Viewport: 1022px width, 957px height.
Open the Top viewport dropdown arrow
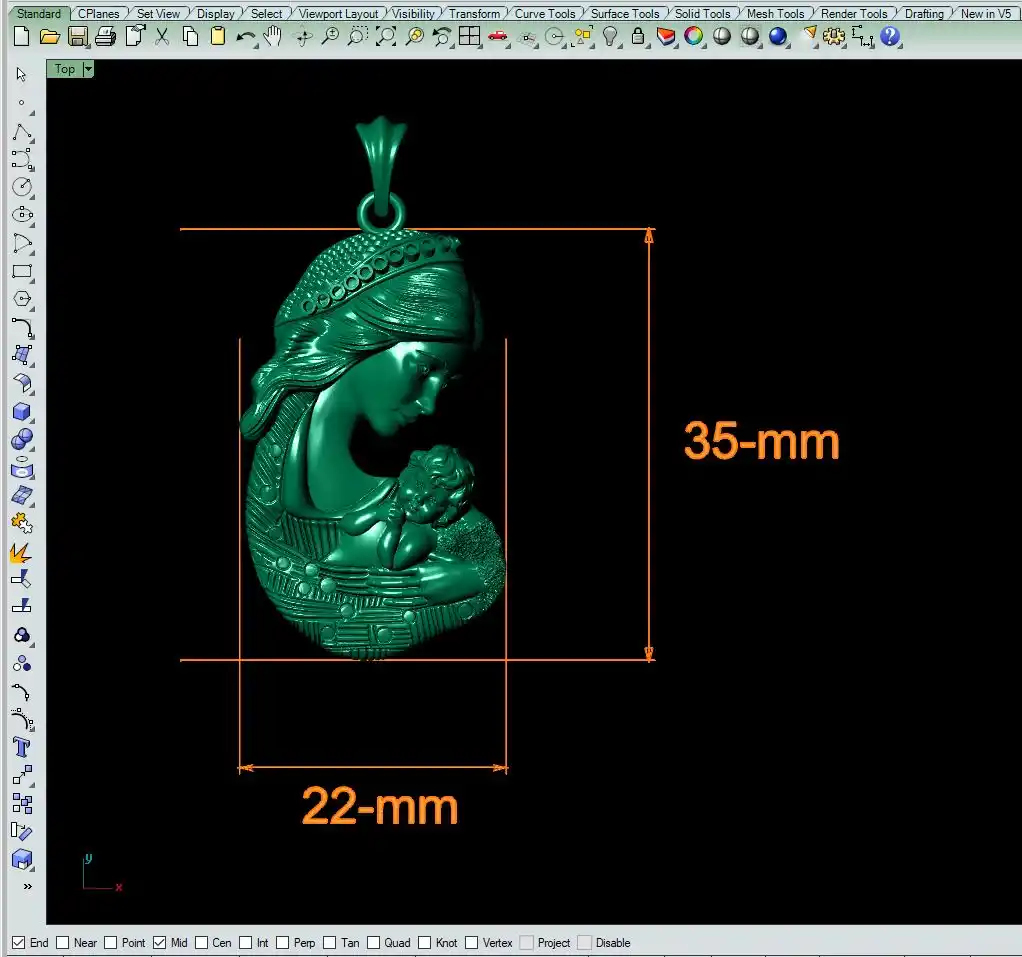(88, 69)
